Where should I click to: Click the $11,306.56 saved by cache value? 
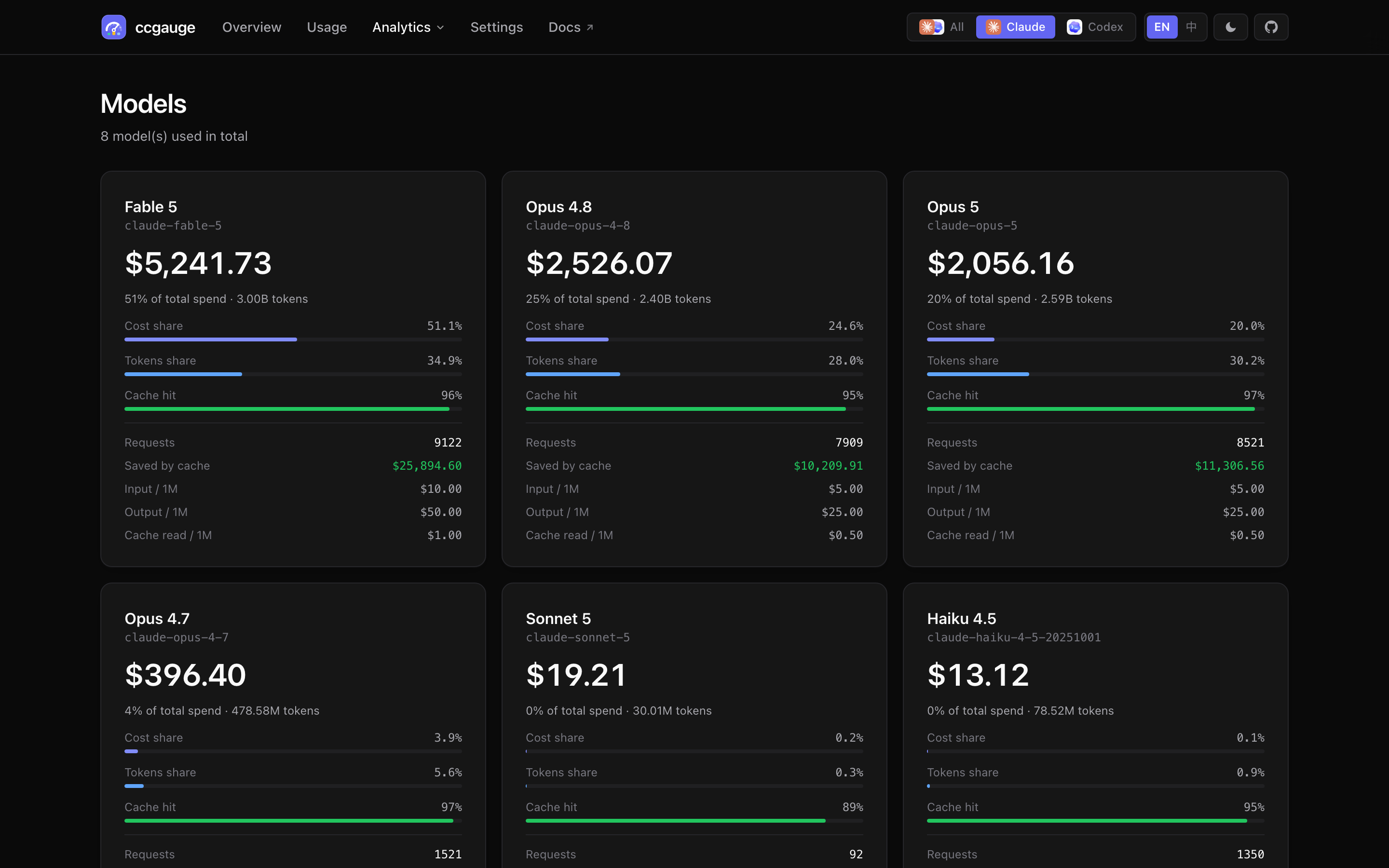1229,465
